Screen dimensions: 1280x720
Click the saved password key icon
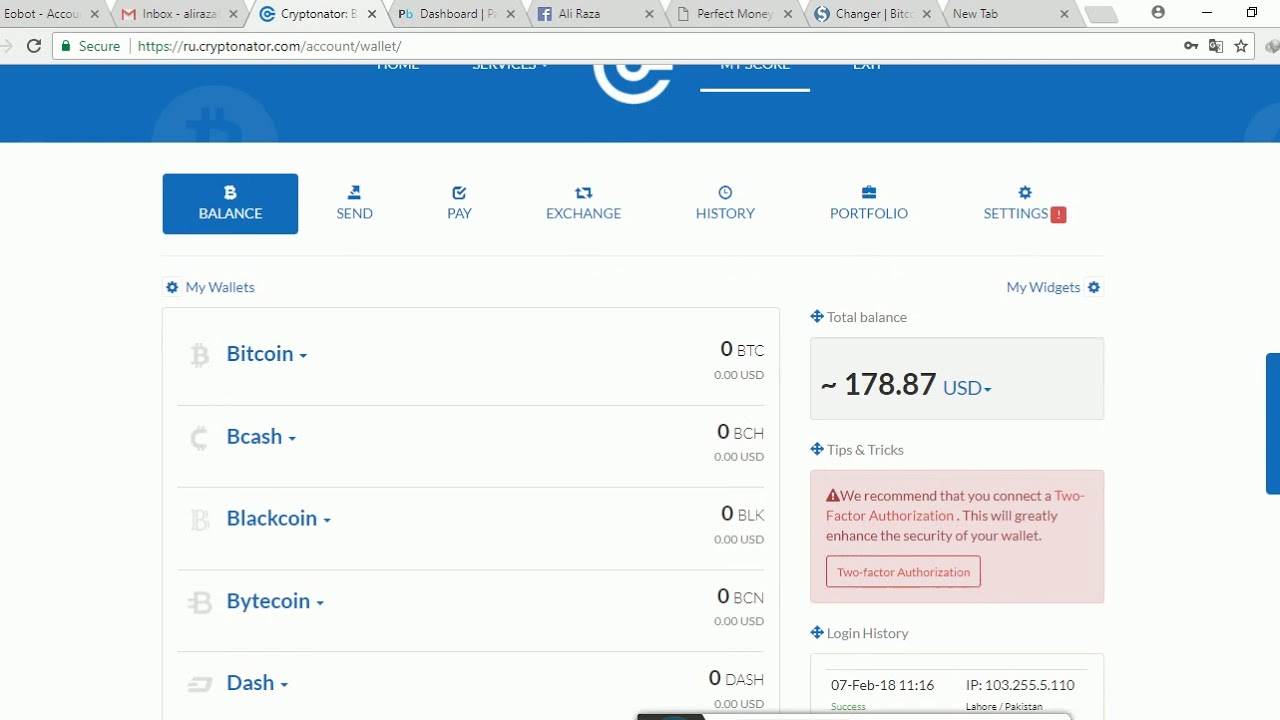click(x=1191, y=46)
